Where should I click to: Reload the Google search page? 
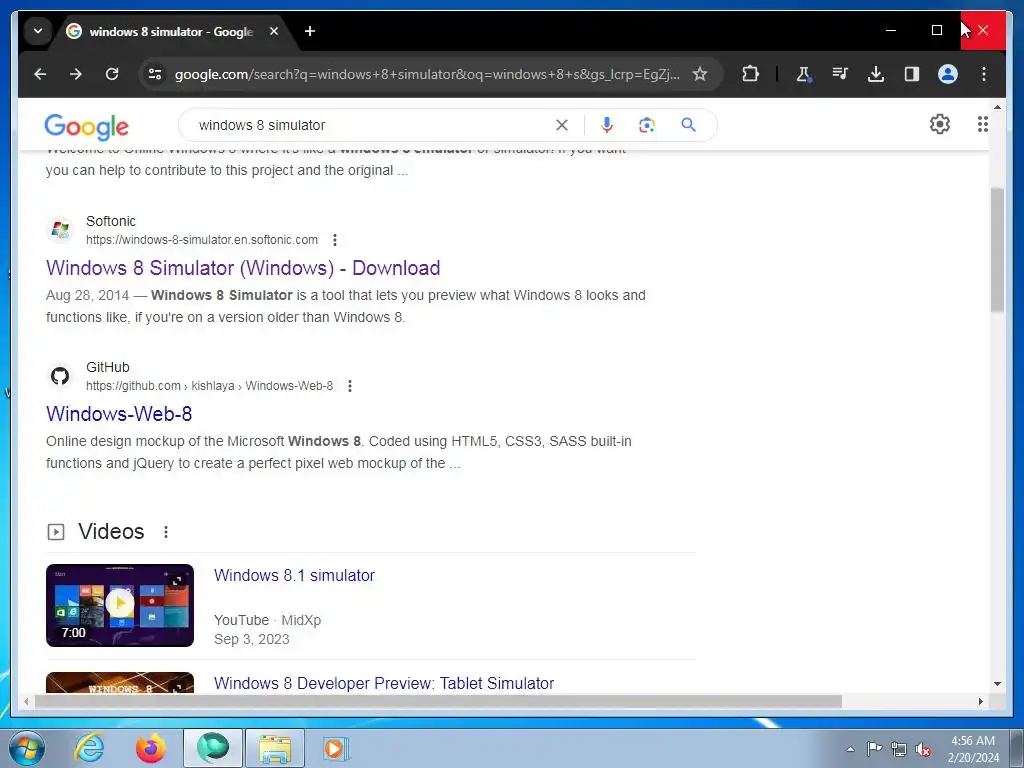pos(112,74)
